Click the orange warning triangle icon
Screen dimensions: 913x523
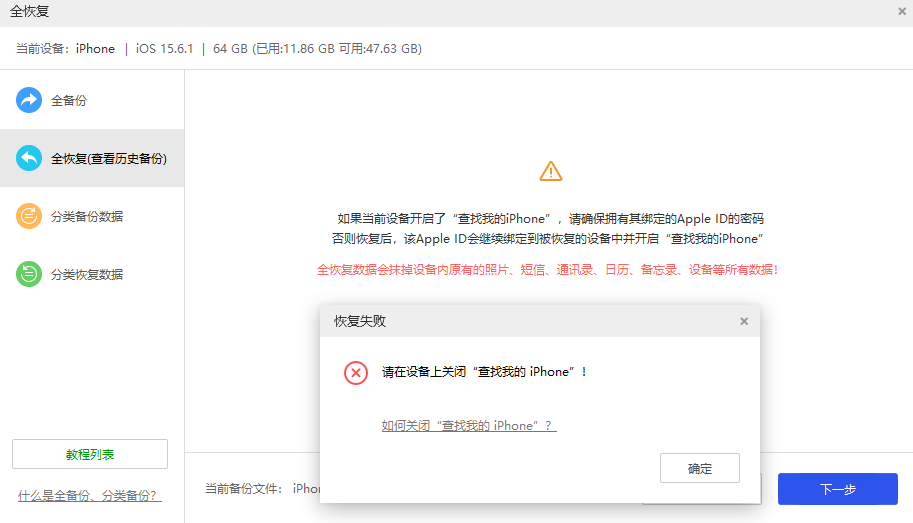click(550, 171)
